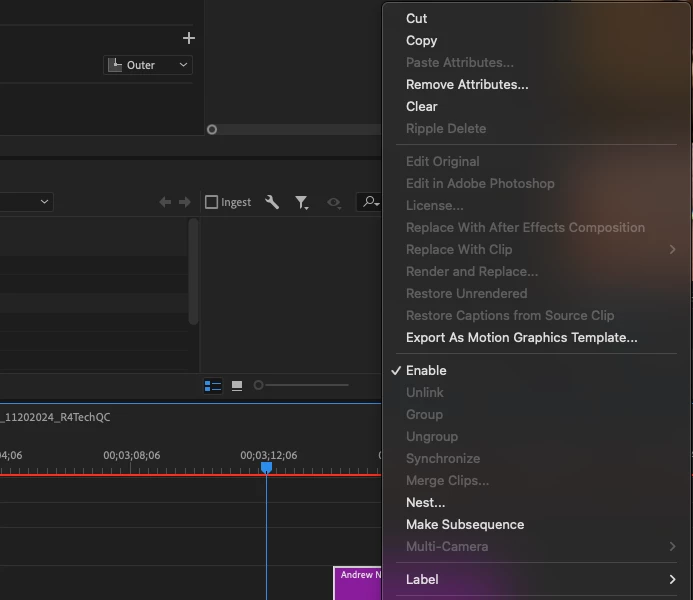
Task: Click the back arrow in Media Browser
Action: tap(165, 202)
